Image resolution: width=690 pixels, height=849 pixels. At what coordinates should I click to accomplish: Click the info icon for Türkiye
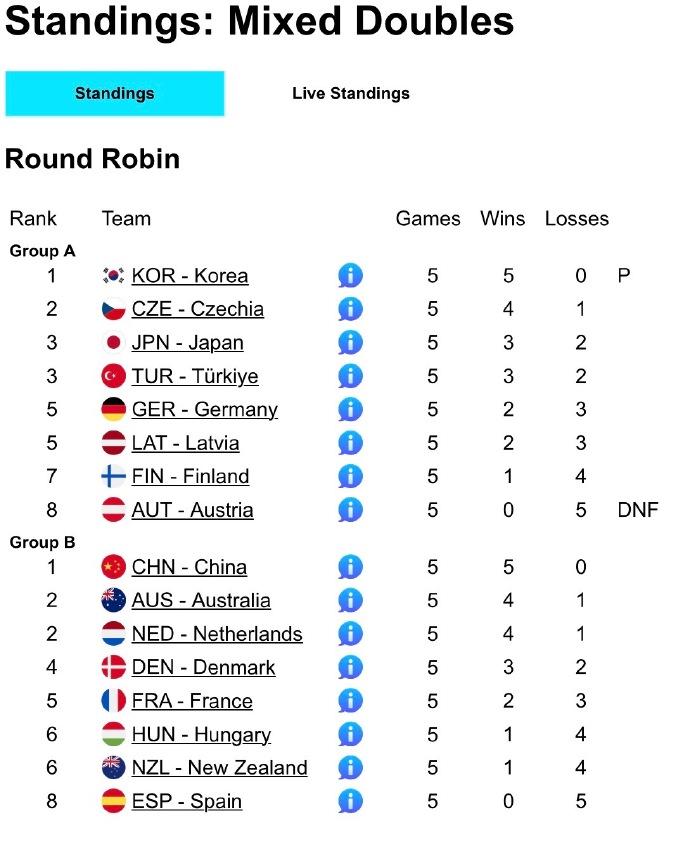tap(350, 376)
